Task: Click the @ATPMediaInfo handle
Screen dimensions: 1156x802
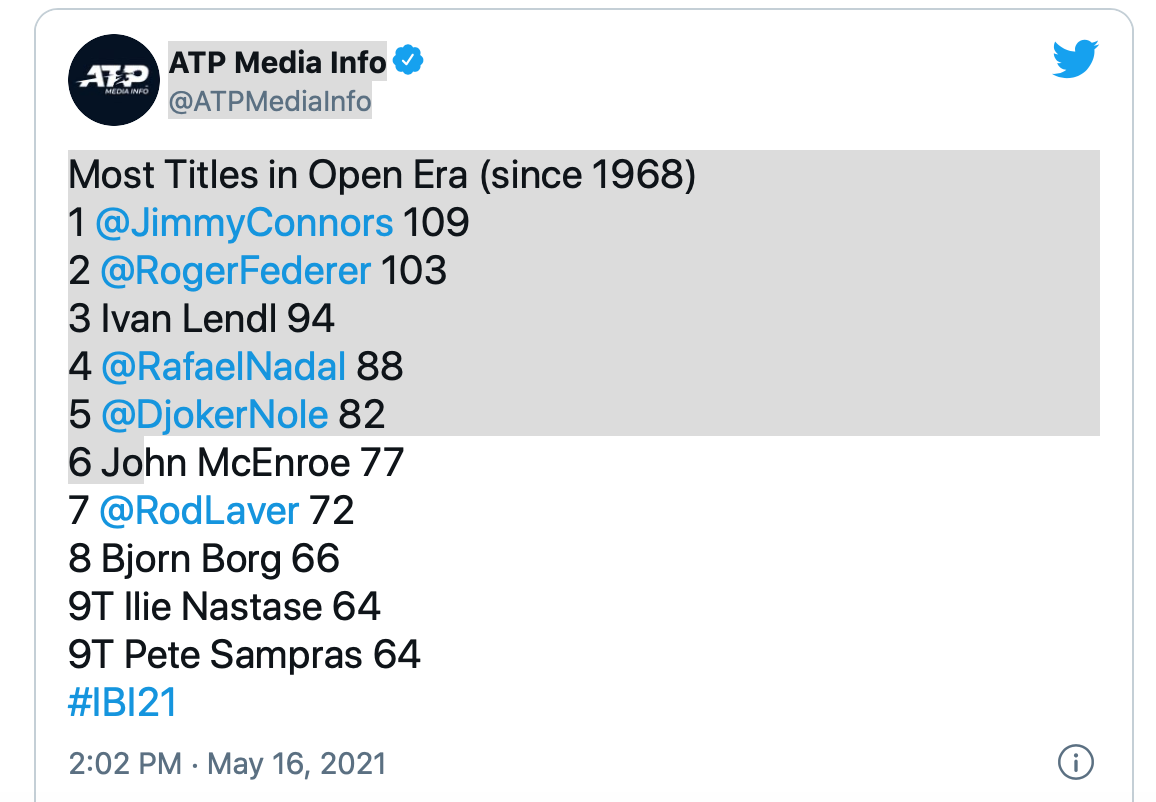Action: point(270,101)
